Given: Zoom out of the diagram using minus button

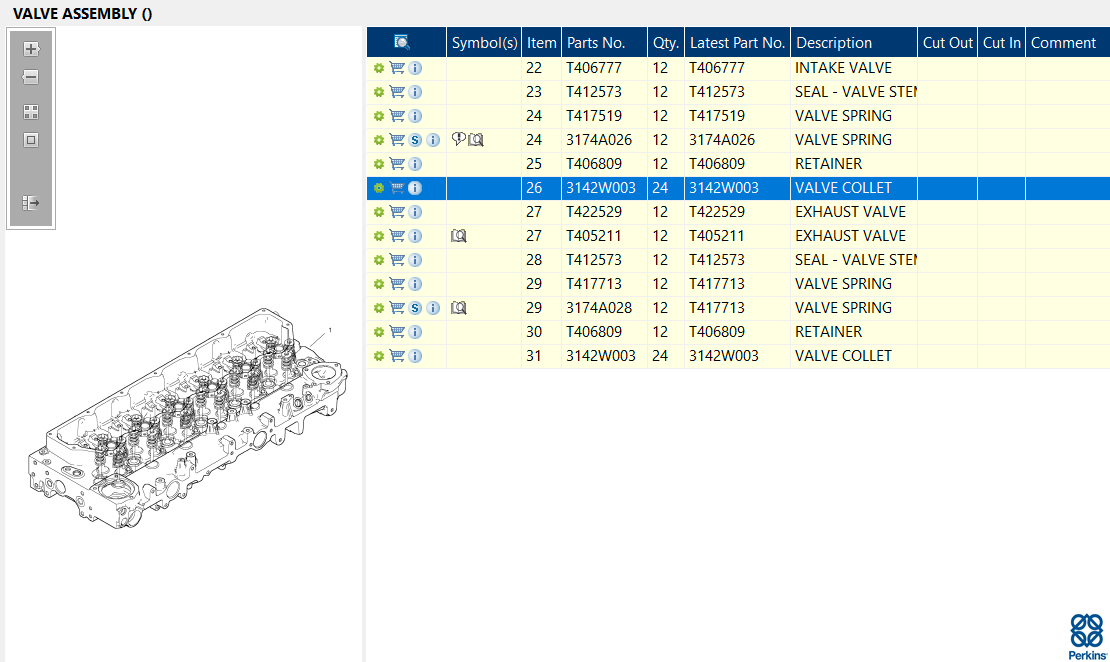Looking at the screenshot, I should click(x=31, y=77).
